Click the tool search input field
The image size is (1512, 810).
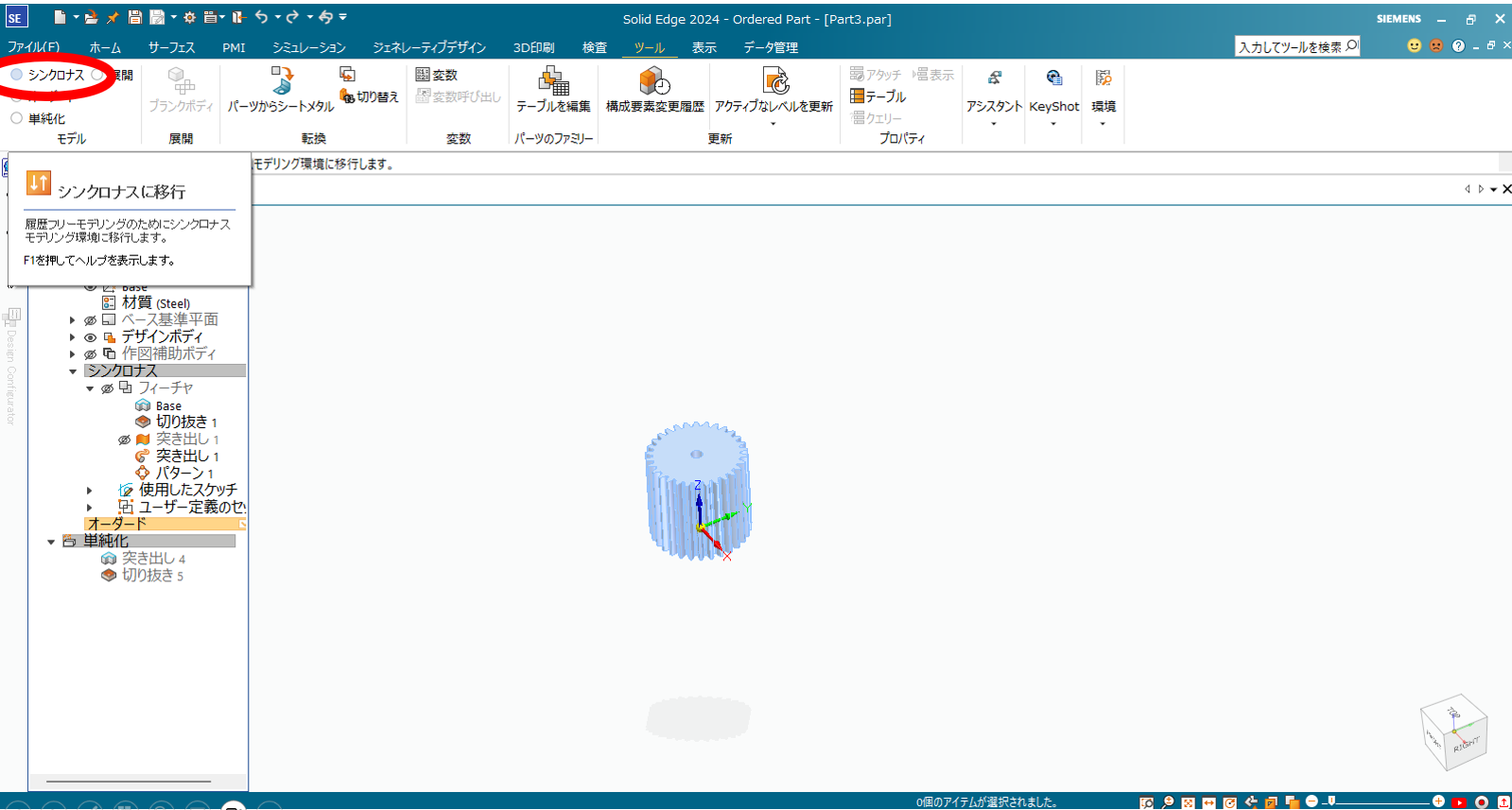coord(1290,46)
